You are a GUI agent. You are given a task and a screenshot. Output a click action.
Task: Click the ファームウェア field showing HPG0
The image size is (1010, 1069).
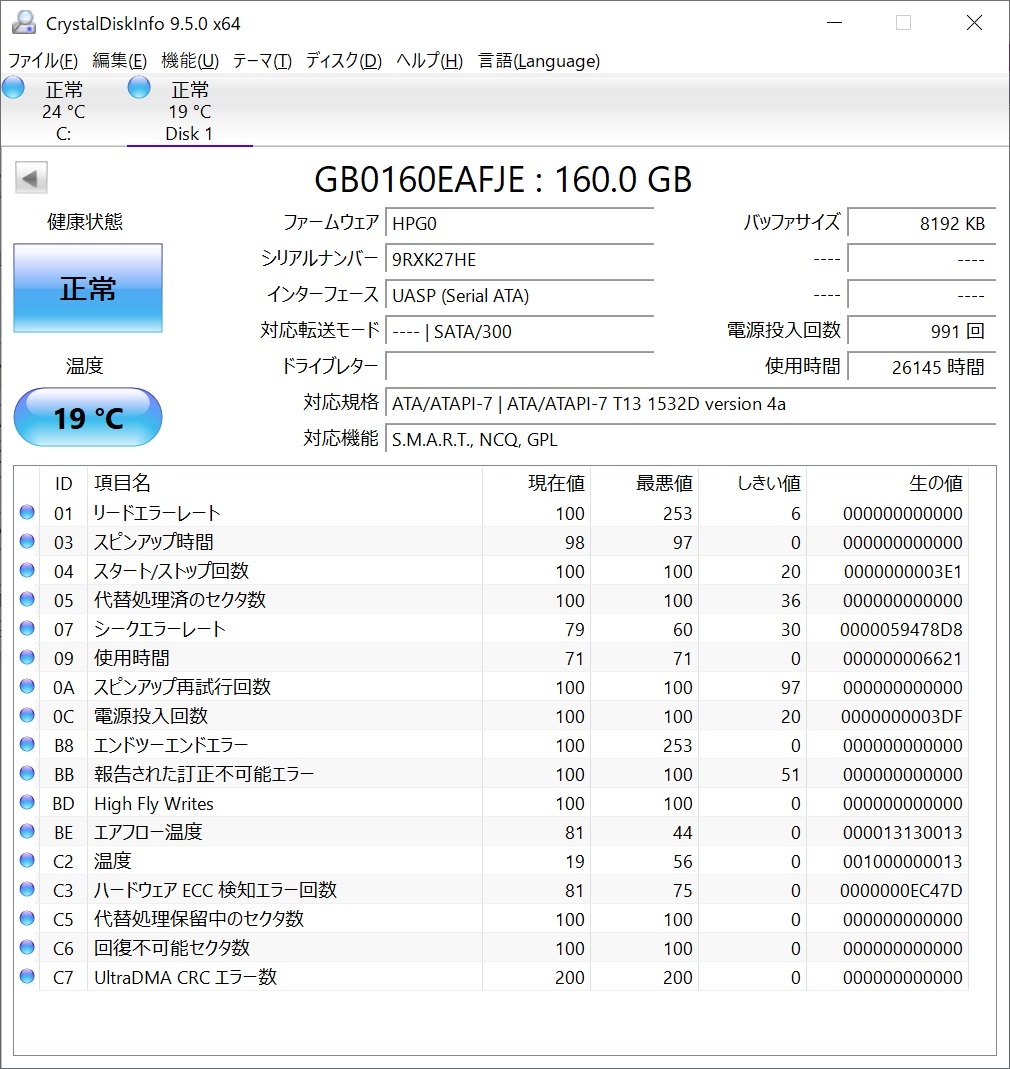point(520,224)
